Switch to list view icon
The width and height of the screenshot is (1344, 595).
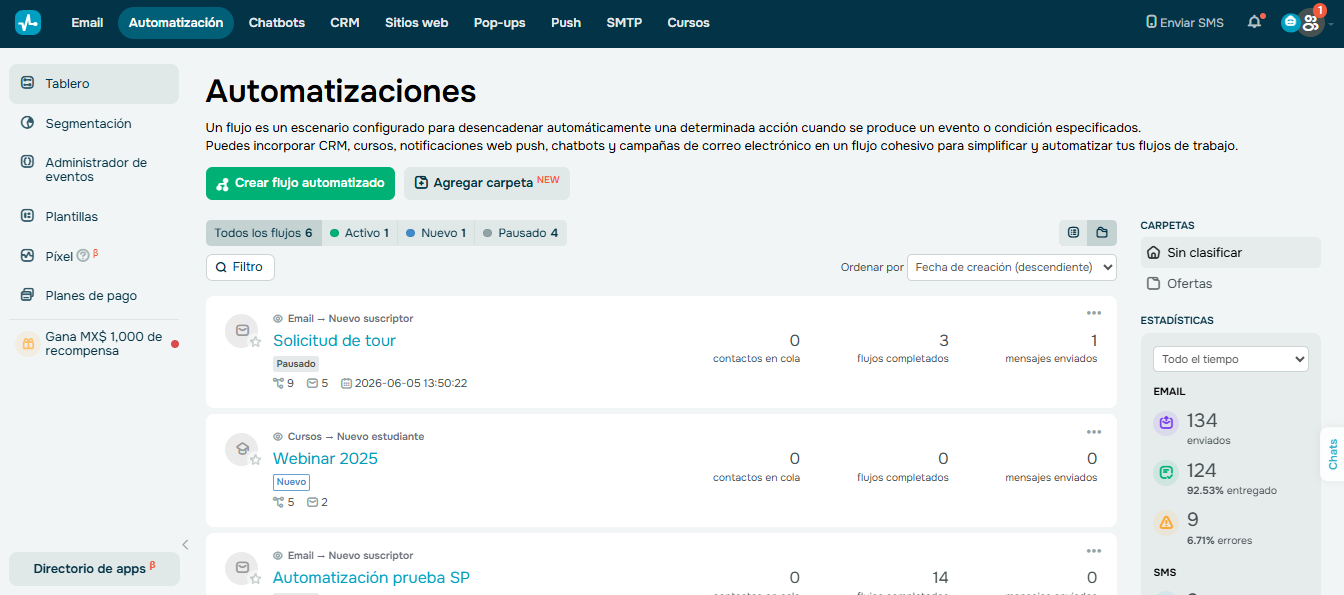coord(1073,233)
